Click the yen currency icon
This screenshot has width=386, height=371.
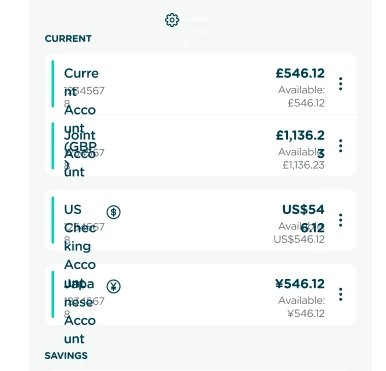pos(114,286)
